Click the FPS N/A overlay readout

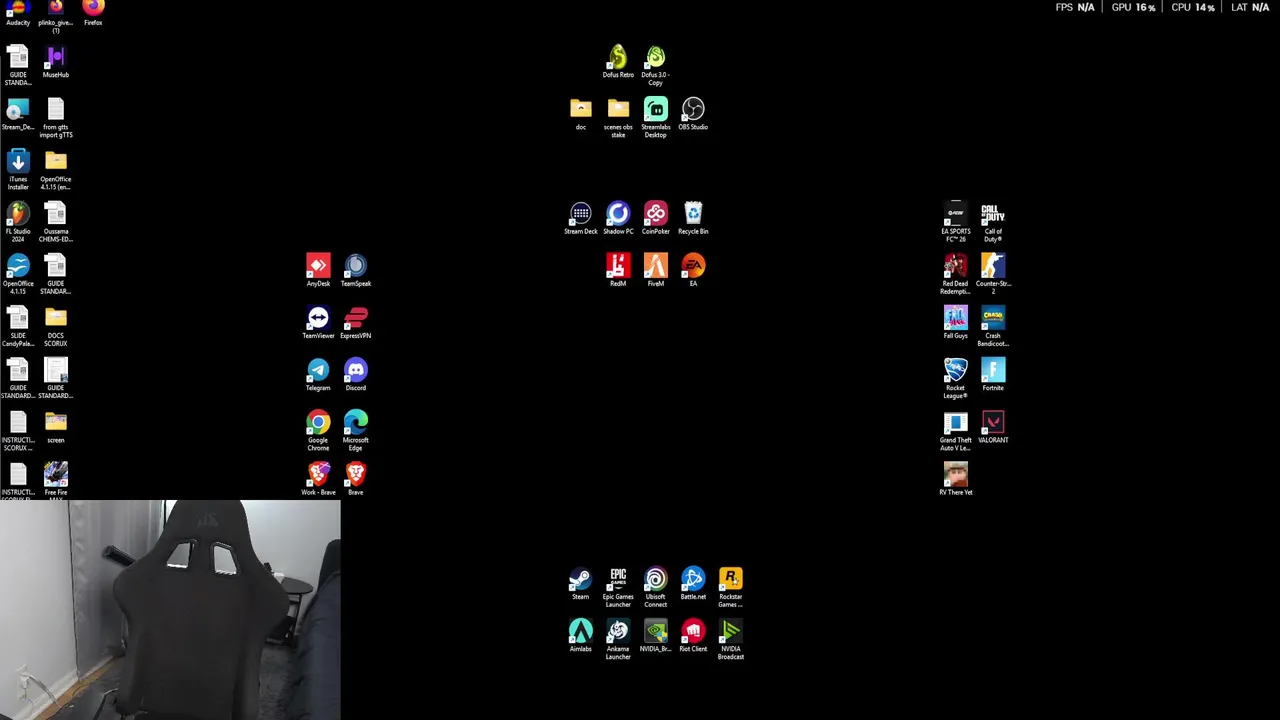(1075, 7)
